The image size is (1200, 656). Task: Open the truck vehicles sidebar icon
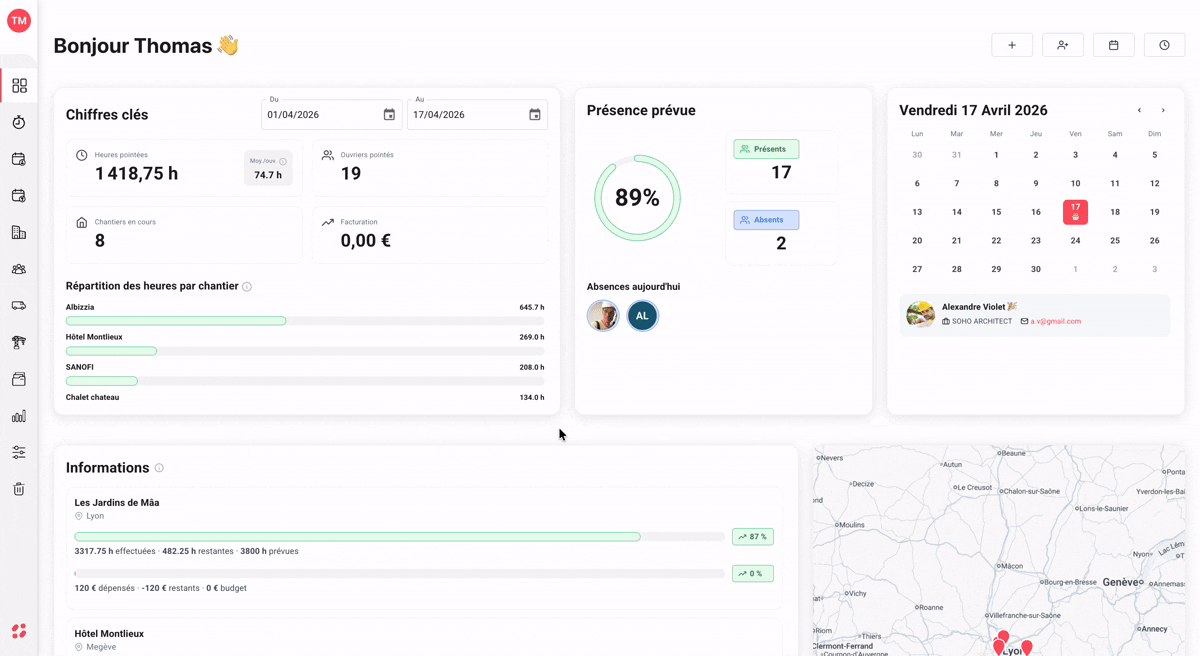coord(19,306)
